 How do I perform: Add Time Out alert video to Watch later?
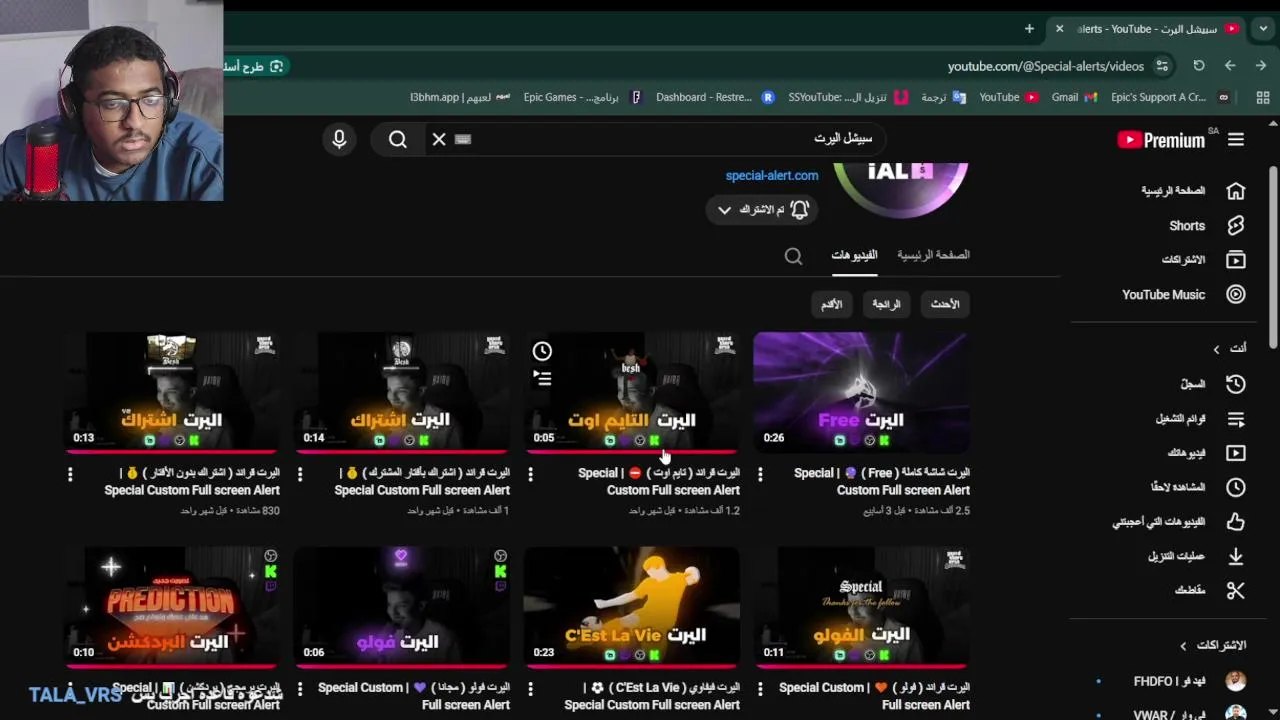[542, 351]
